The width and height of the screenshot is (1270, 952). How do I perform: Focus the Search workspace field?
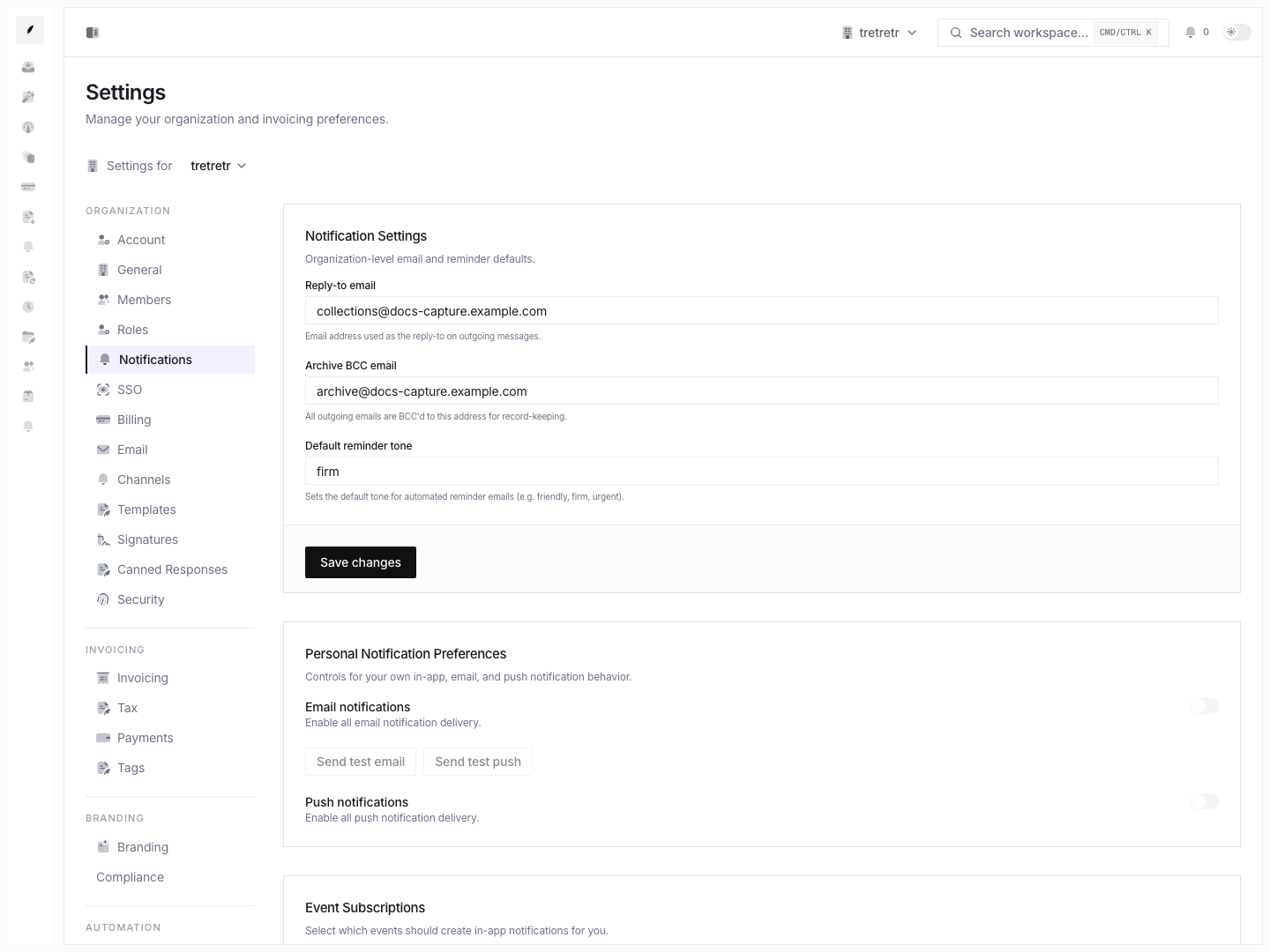pyautogui.click(x=1053, y=33)
